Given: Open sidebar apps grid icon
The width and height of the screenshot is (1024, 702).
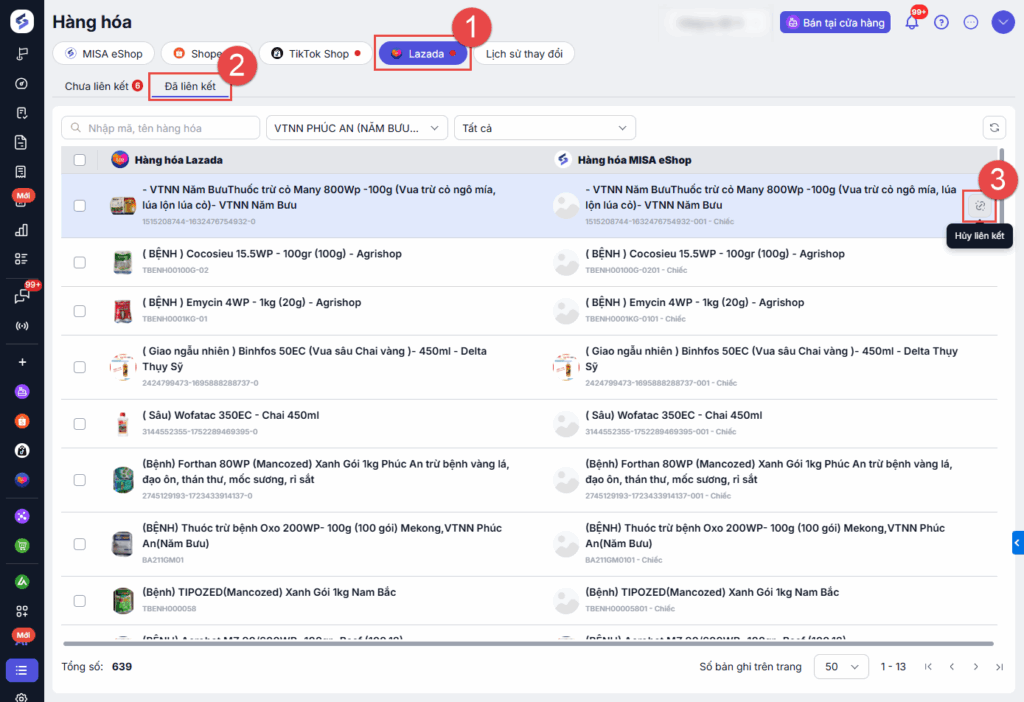Looking at the screenshot, I should (22, 611).
